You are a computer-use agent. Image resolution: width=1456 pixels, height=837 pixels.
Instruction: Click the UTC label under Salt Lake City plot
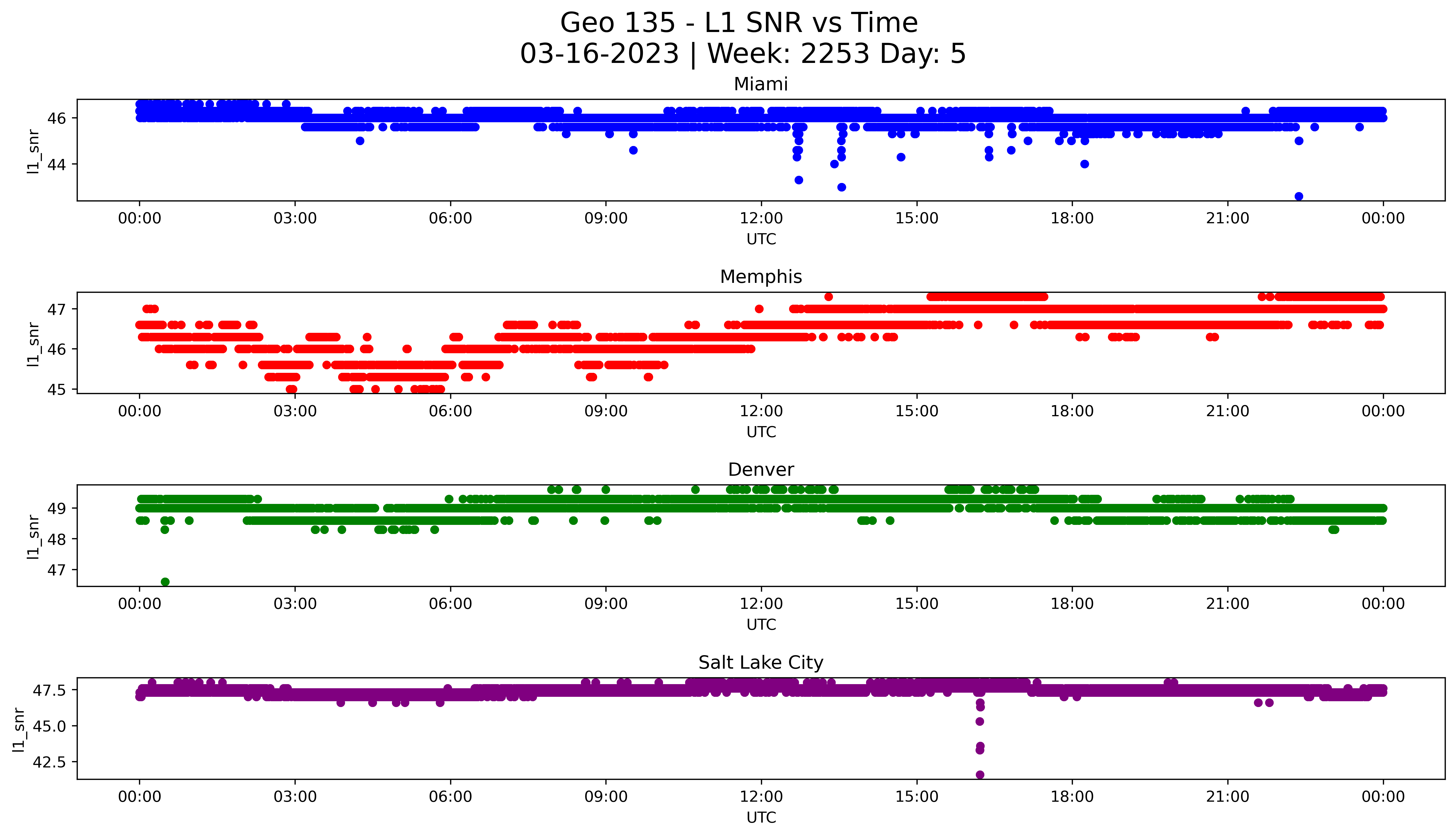(761, 817)
